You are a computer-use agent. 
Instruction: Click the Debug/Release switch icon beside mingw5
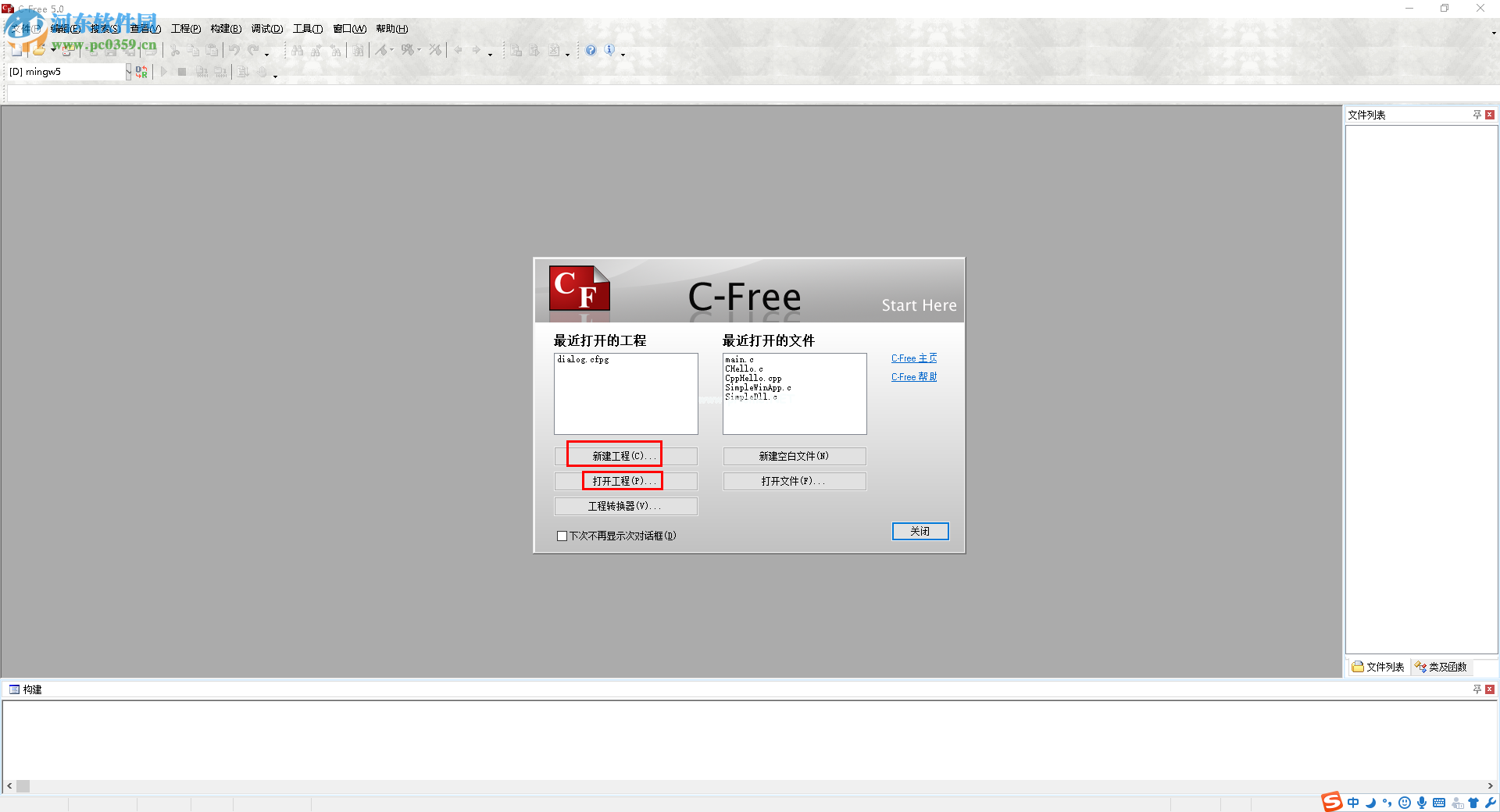pos(141,72)
